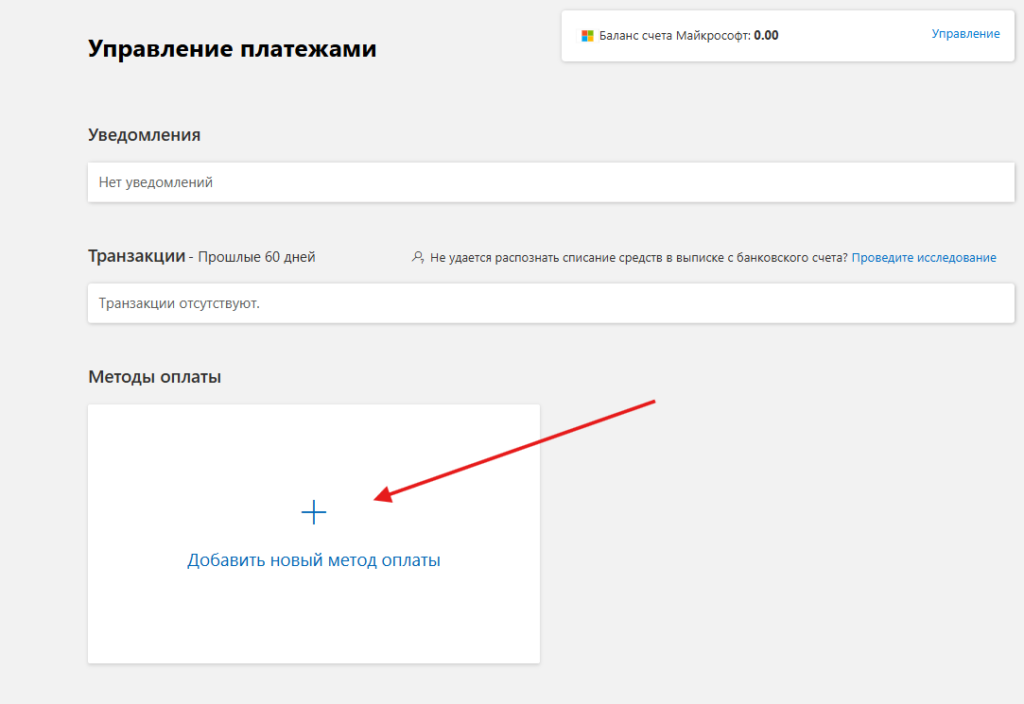Open the Управление link in balance card
Screen dimensions: 1024x704
(965, 34)
